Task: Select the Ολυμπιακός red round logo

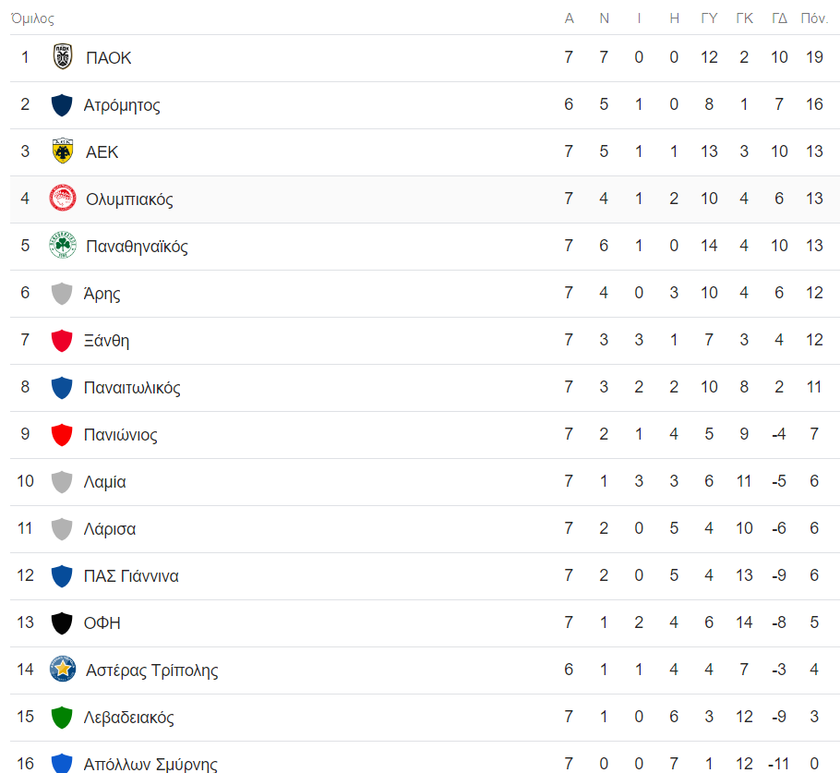Action: tap(63, 198)
